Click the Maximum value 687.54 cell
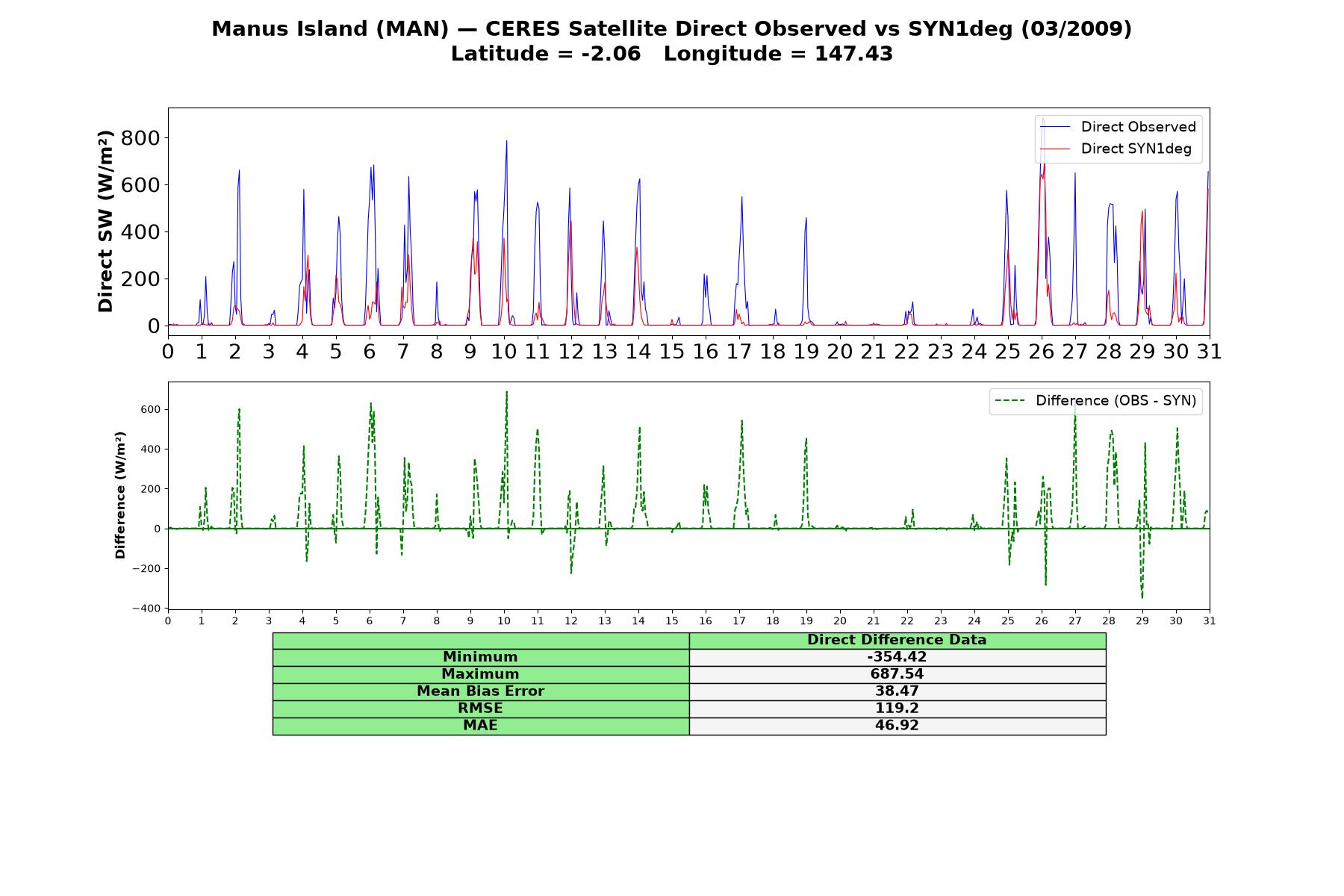This screenshot has width=1344, height=896. coord(897,674)
